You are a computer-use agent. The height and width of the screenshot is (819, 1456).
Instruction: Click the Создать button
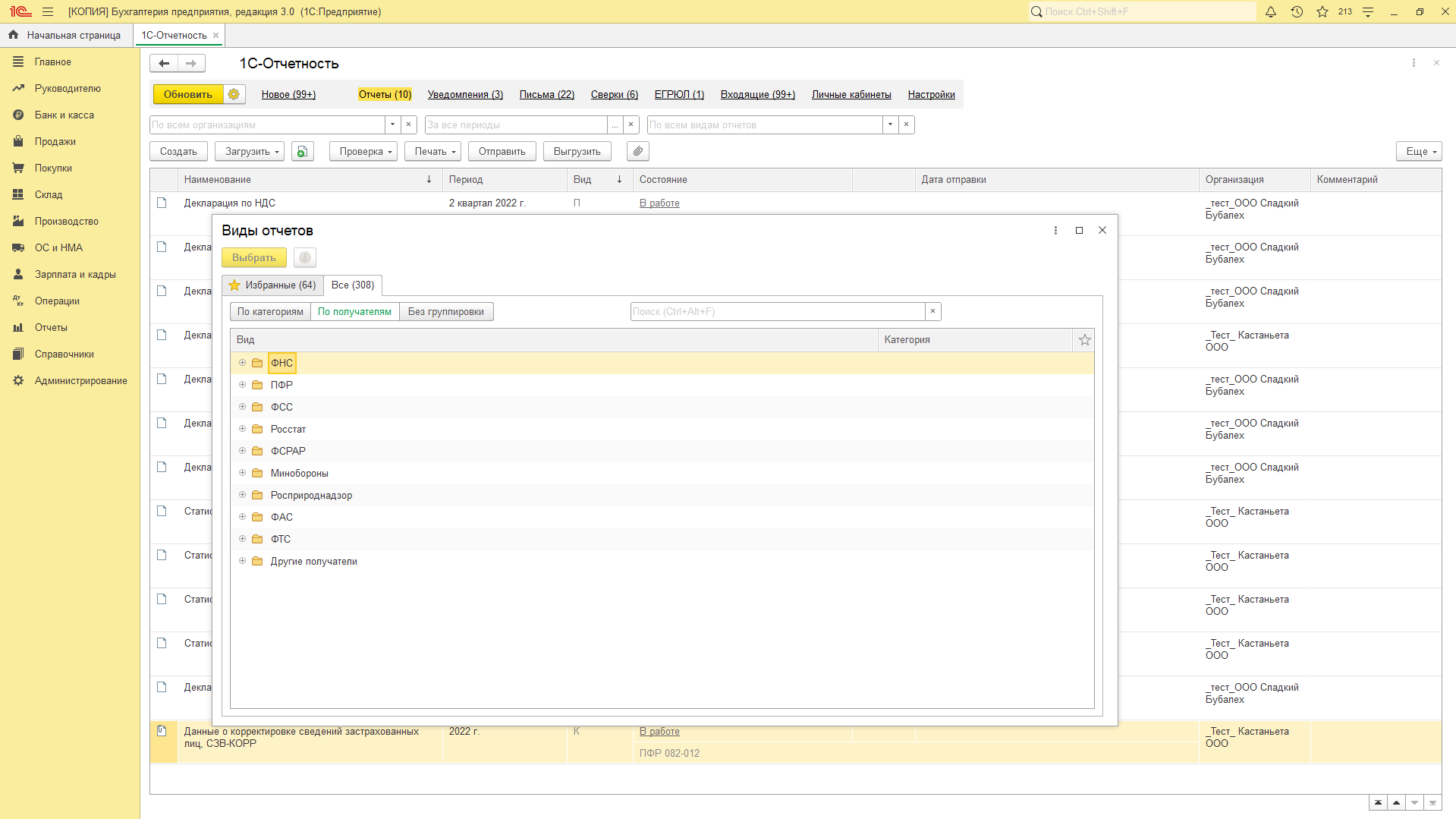(178, 151)
